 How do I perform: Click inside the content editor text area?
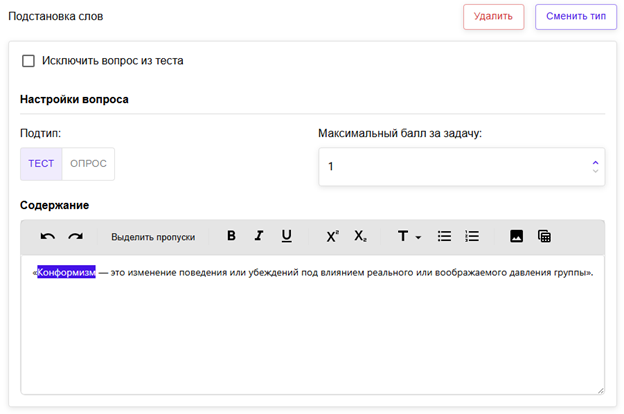click(312, 324)
